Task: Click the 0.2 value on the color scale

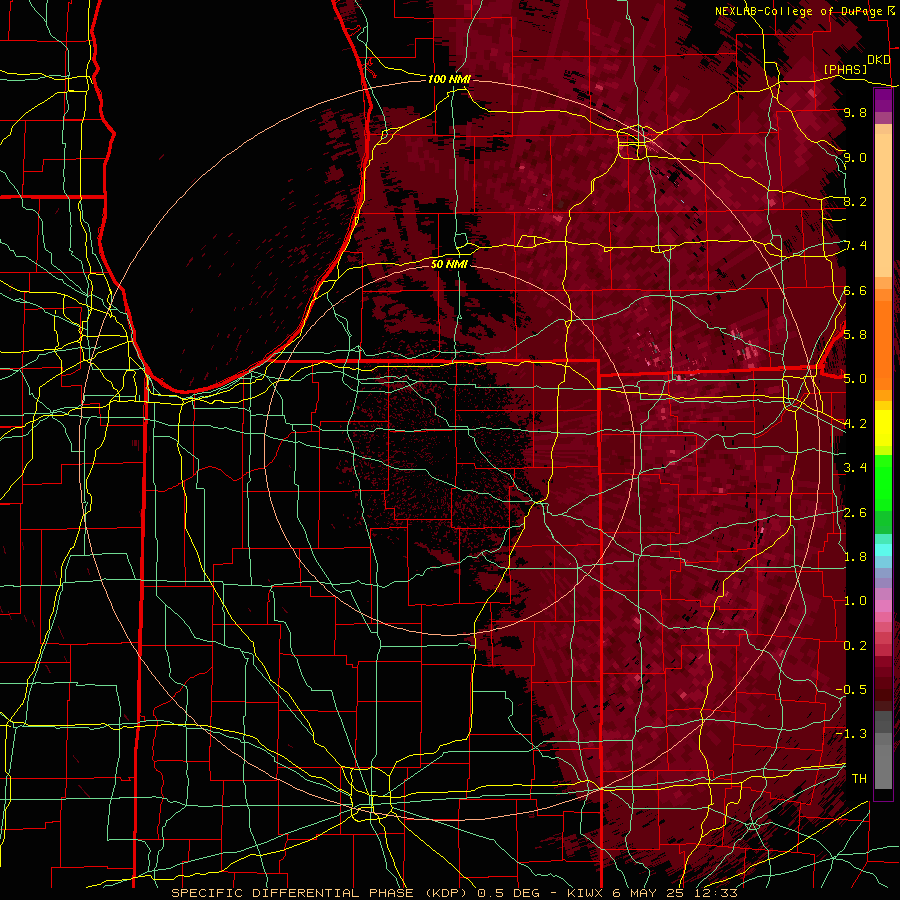Action: (855, 645)
